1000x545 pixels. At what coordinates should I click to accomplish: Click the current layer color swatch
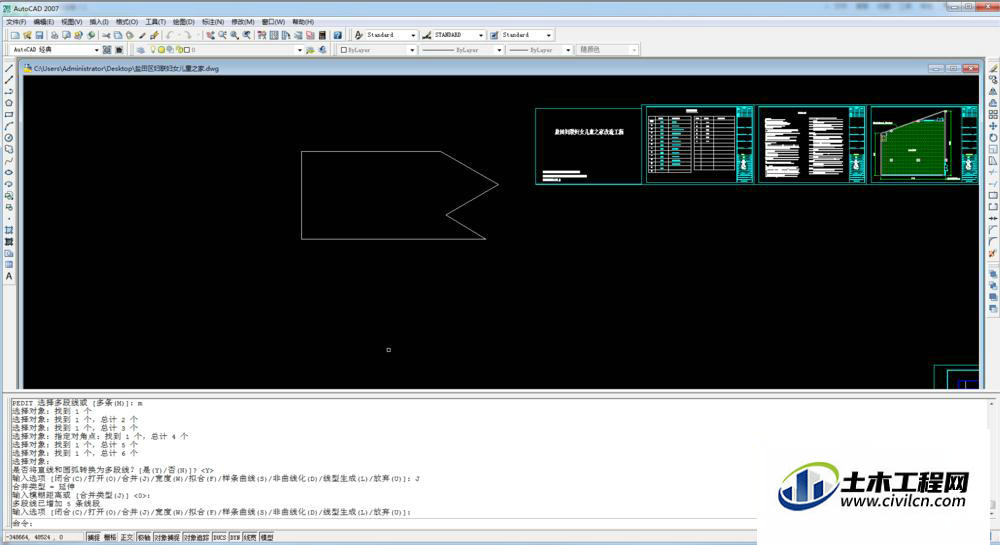click(x=186, y=50)
